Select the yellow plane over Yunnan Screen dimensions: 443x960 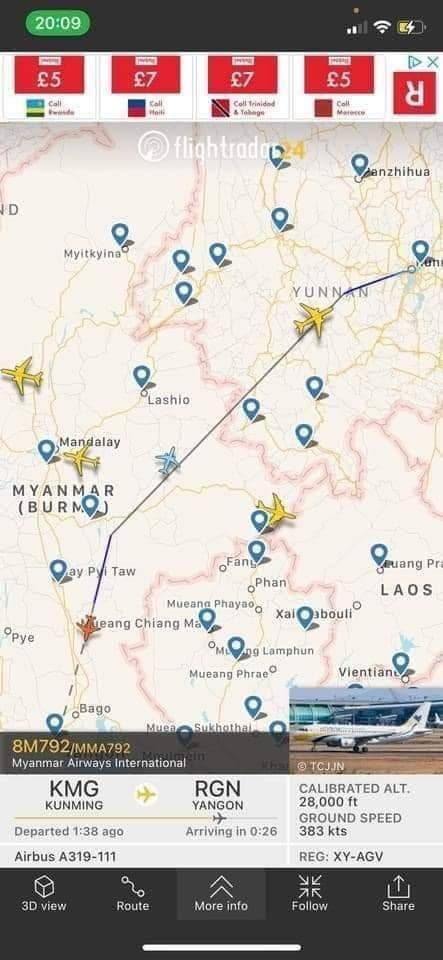click(x=313, y=319)
